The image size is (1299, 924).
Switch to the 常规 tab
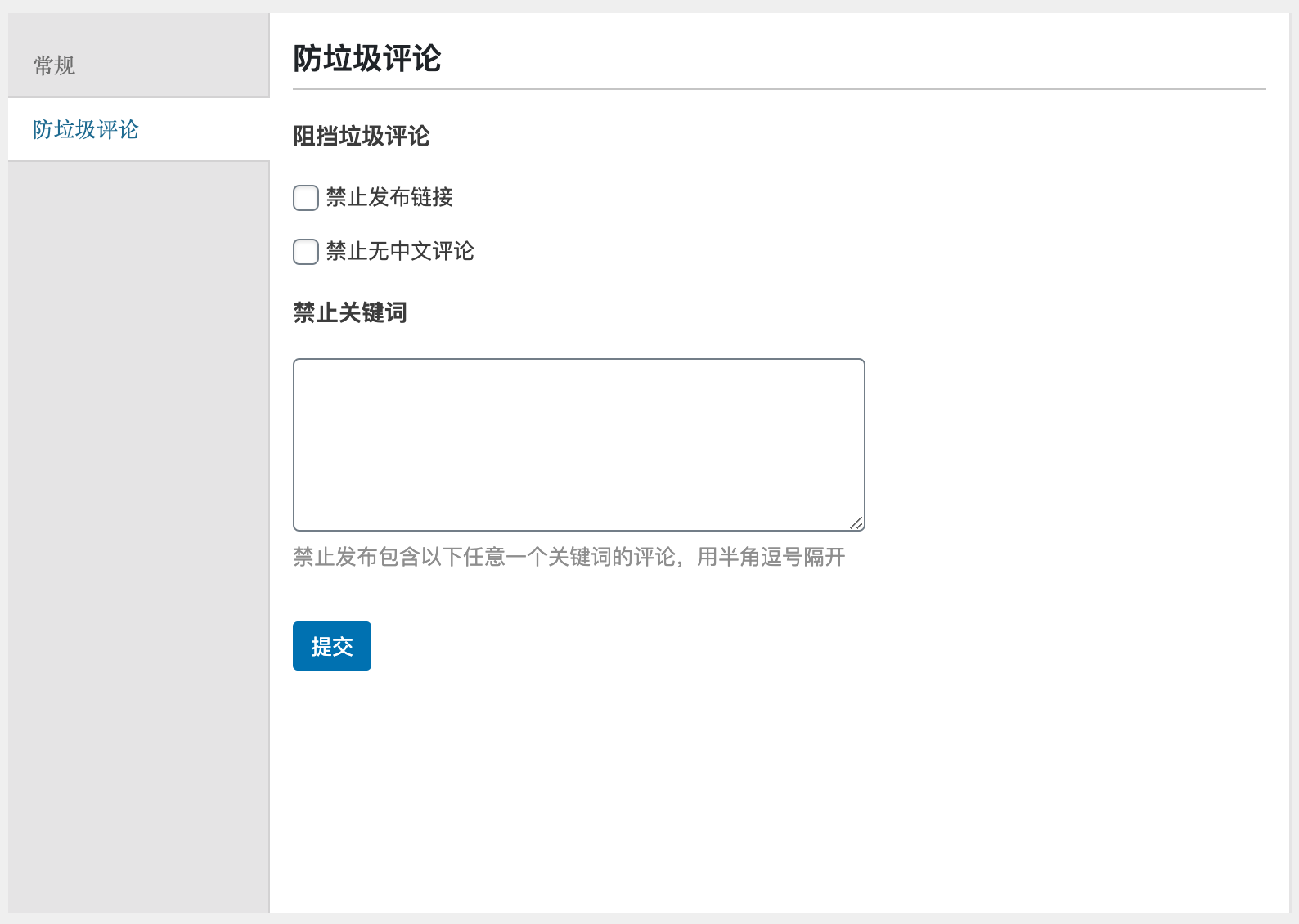coord(138,65)
